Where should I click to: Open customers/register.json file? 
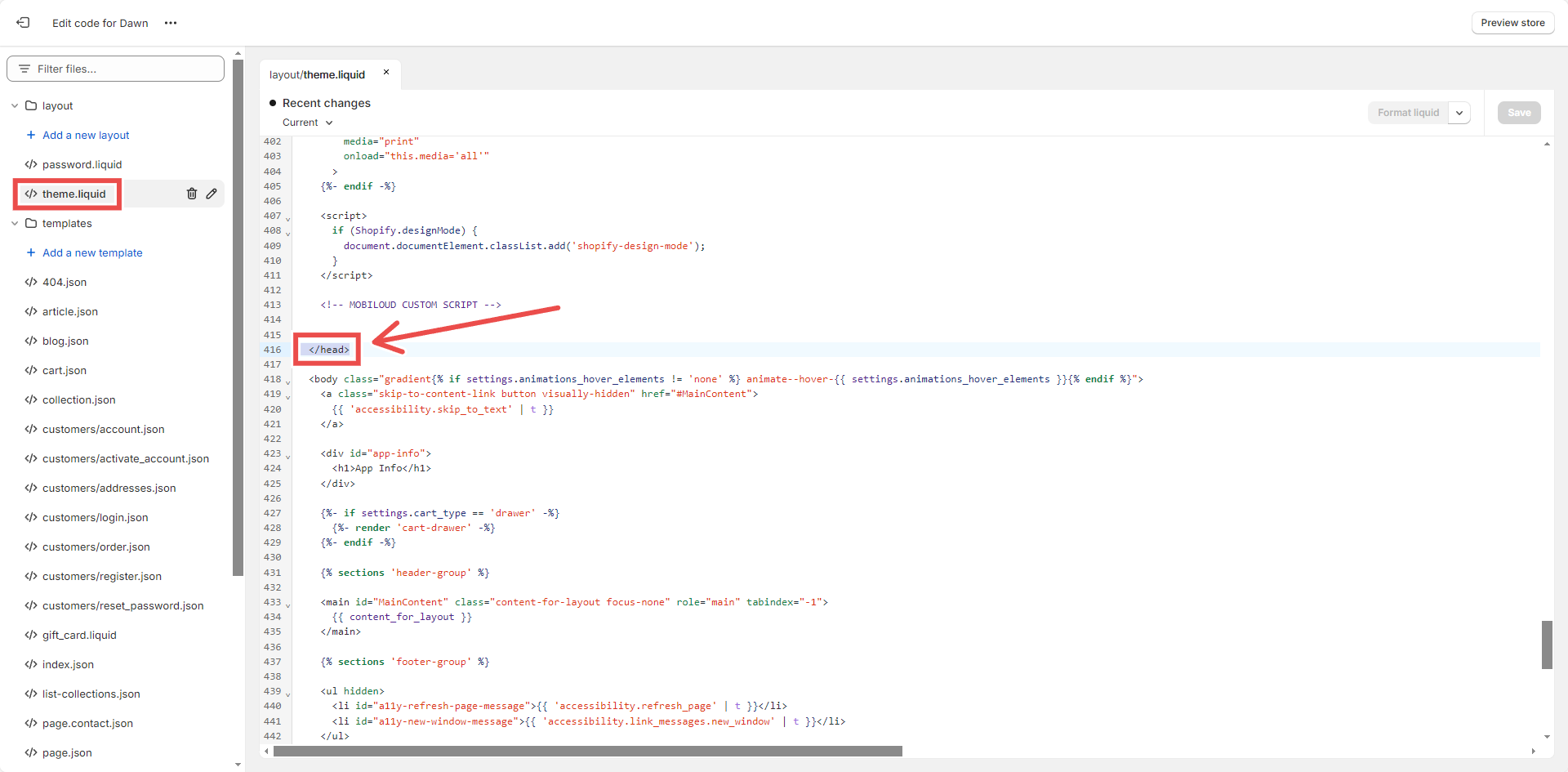click(x=102, y=576)
